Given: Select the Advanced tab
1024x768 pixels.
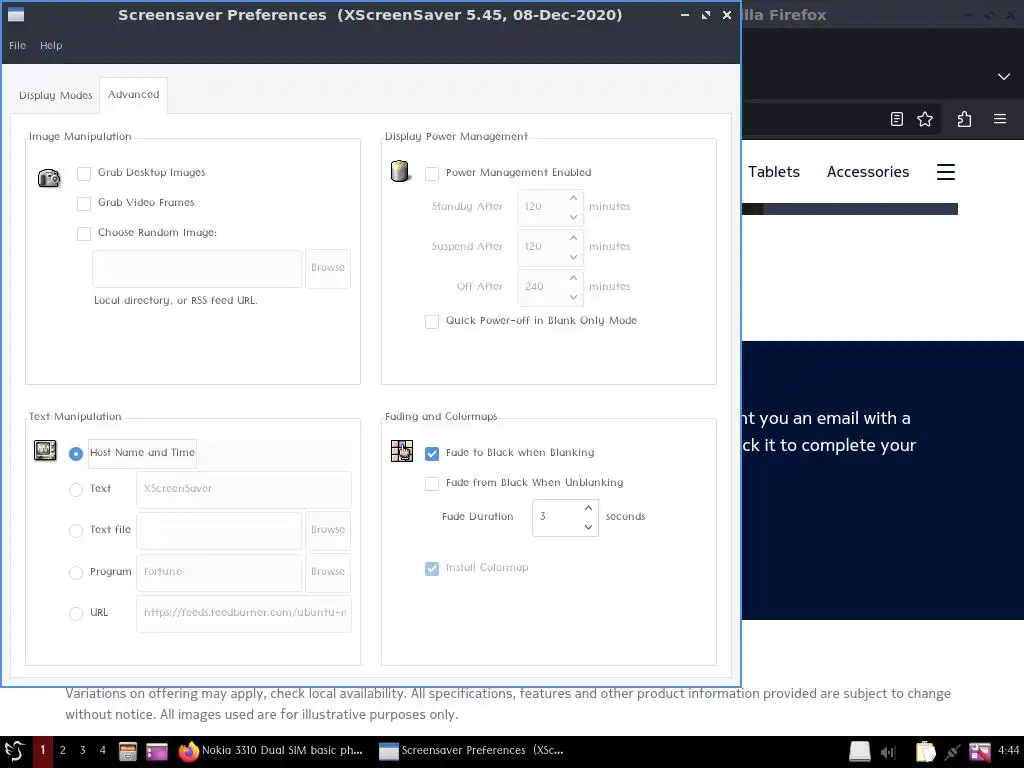Looking at the screenshot, I should [133, 95].
